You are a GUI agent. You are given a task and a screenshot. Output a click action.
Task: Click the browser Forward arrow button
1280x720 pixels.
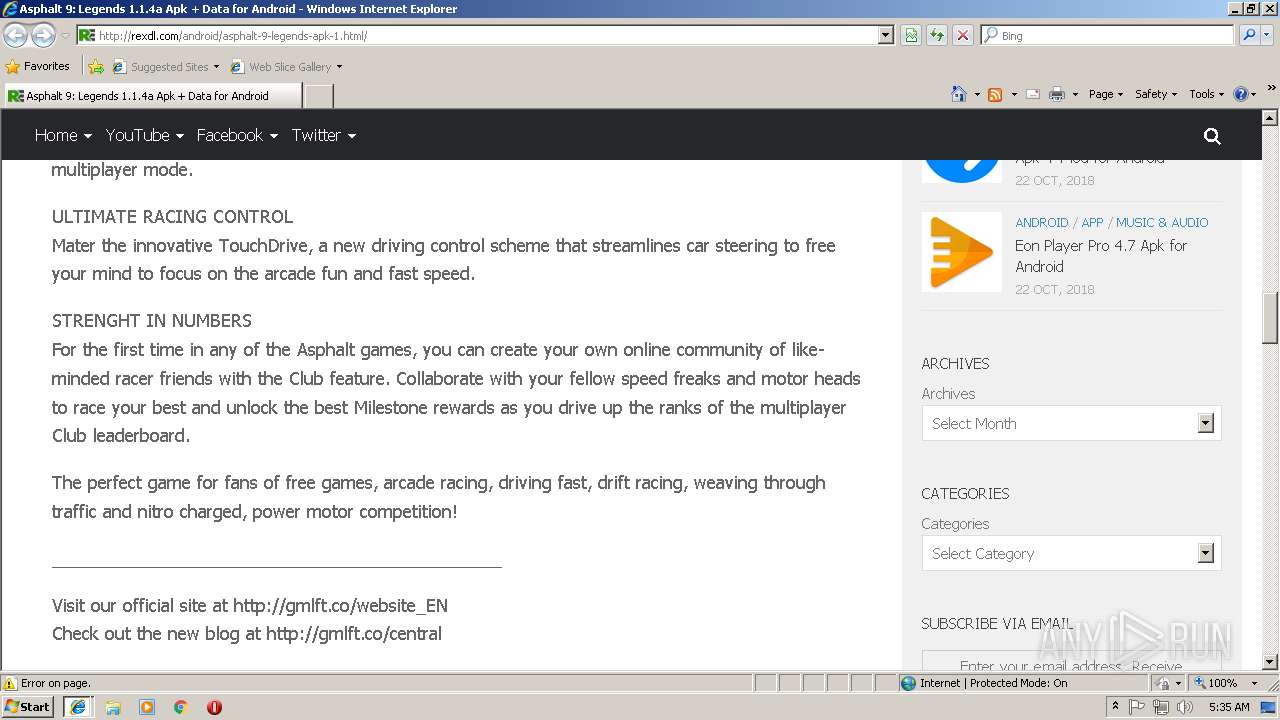point(43,36)
